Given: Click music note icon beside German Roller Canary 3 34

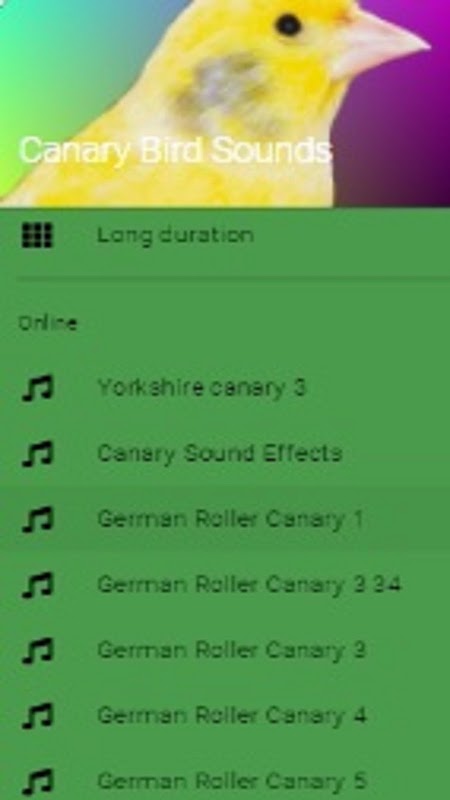Looking at the screenshot, I should [x=37, y=585].
